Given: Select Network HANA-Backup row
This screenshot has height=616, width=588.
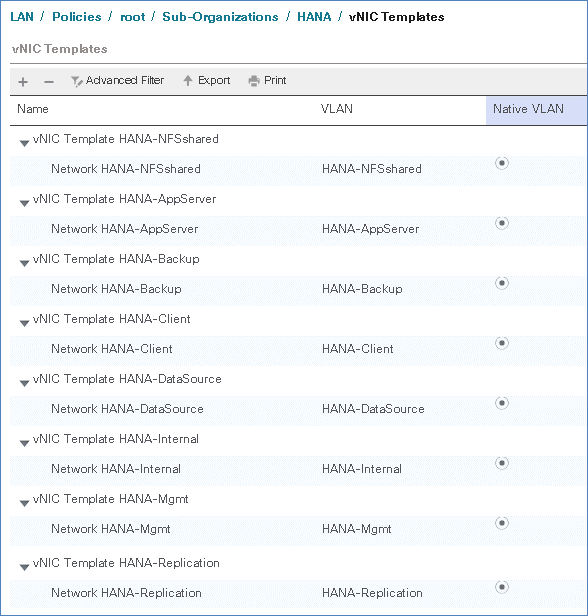Looking at the screenshot, I should (299, 290).
